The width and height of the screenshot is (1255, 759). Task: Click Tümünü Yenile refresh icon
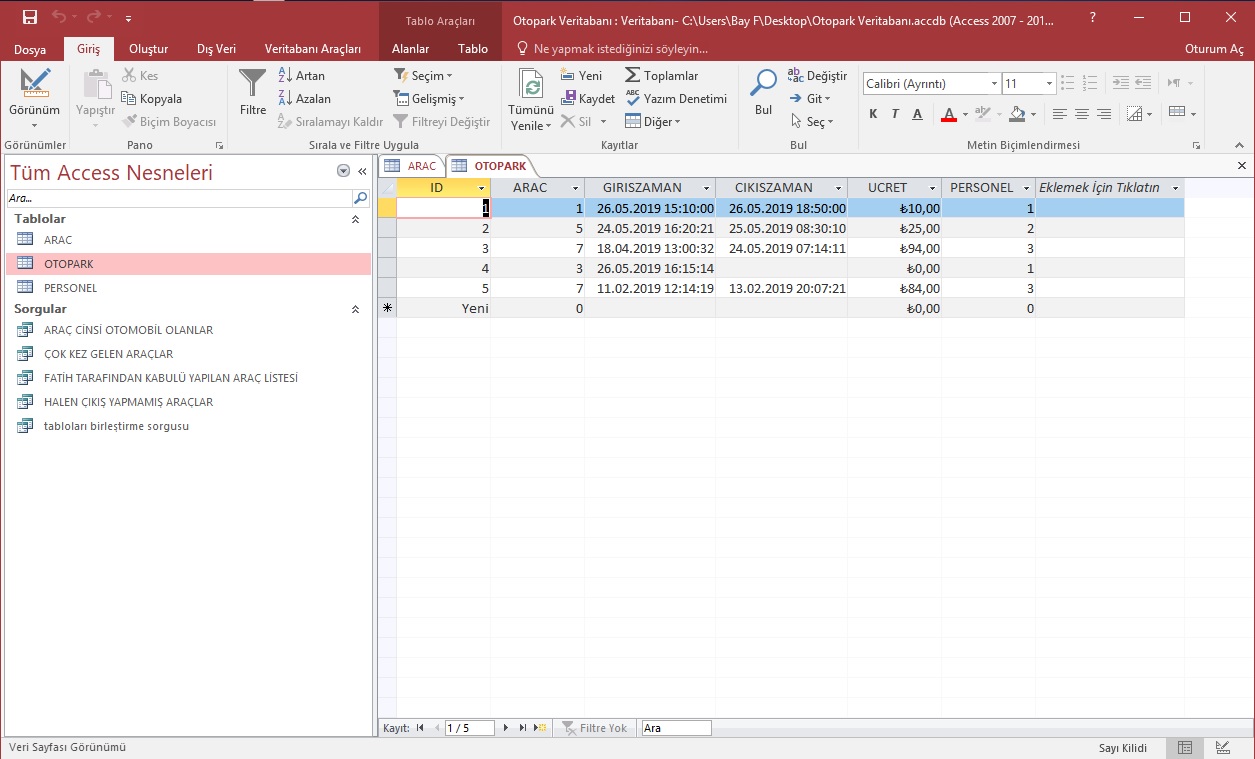pos(532,86)
